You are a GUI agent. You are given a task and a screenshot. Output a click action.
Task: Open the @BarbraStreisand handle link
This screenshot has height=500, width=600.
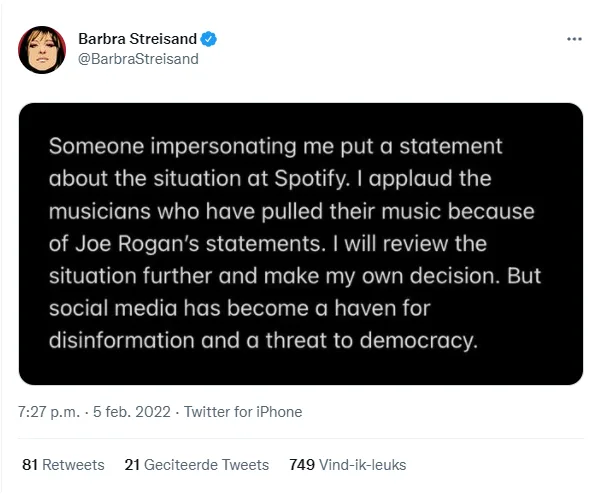click(x=138, y=58)
